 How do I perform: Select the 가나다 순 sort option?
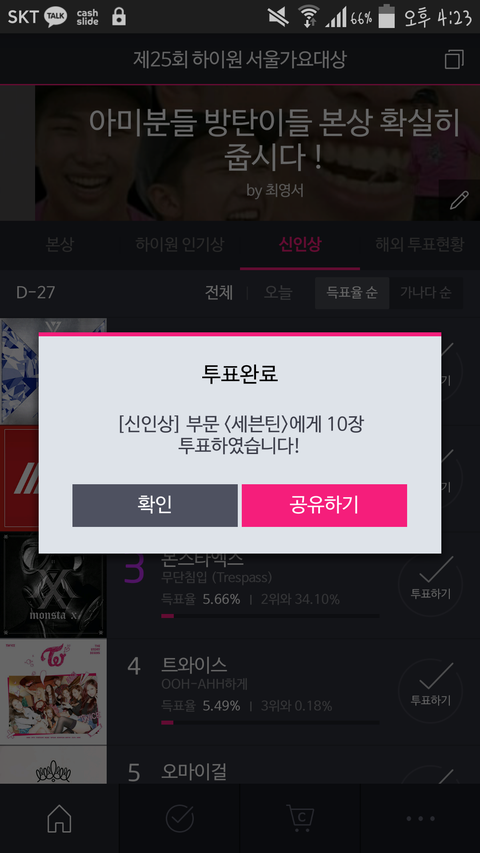pyautogui.click(x=426, y=293)
